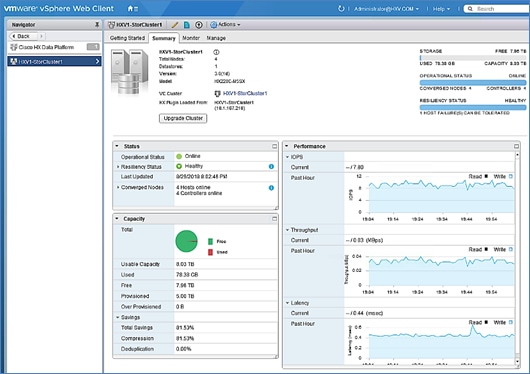
Task: Select Cisco HX Data Platform item
Action: tap(46, 47)
